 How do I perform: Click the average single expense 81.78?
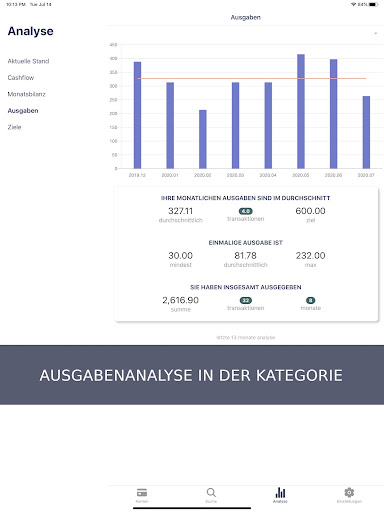(x=245, y=255)
